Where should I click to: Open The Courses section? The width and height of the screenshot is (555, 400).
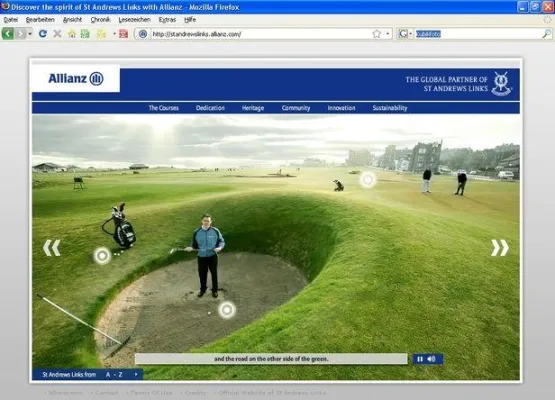[164, 108]
